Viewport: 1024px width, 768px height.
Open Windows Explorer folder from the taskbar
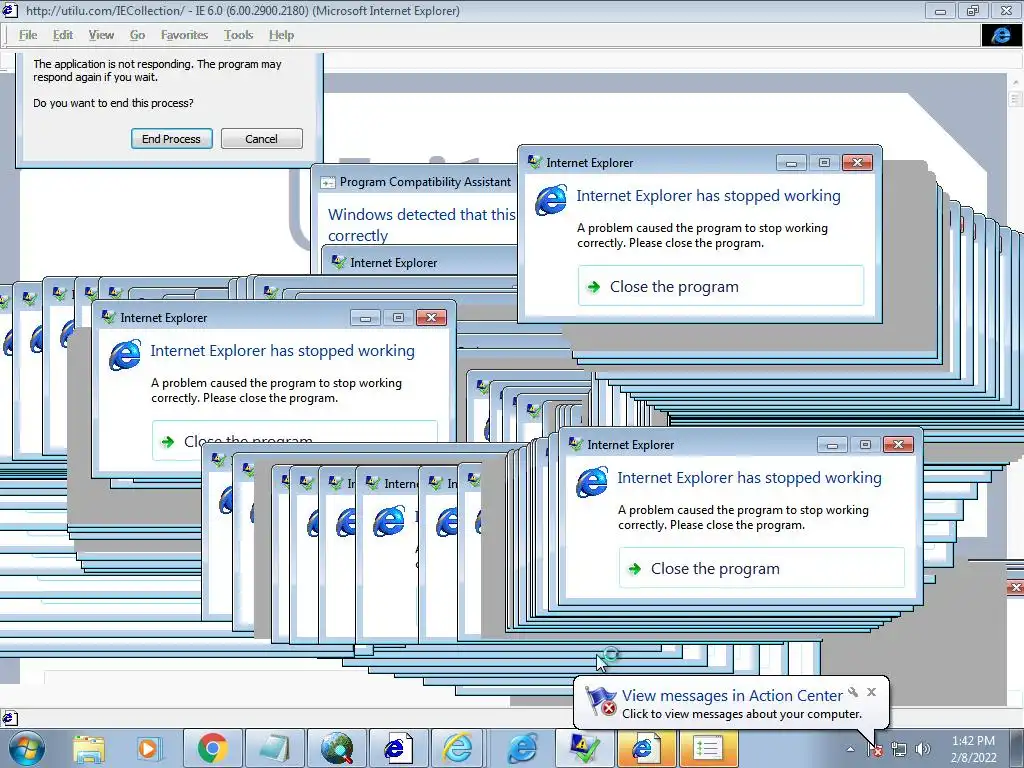89,748
